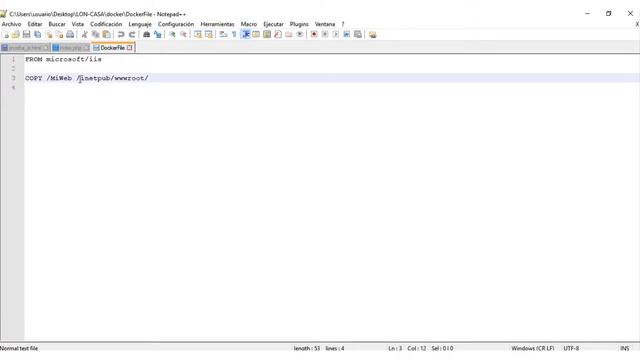640x360 pixels.
Task: Minimize the Notepad++ window
Action: [x=587, y=13]
